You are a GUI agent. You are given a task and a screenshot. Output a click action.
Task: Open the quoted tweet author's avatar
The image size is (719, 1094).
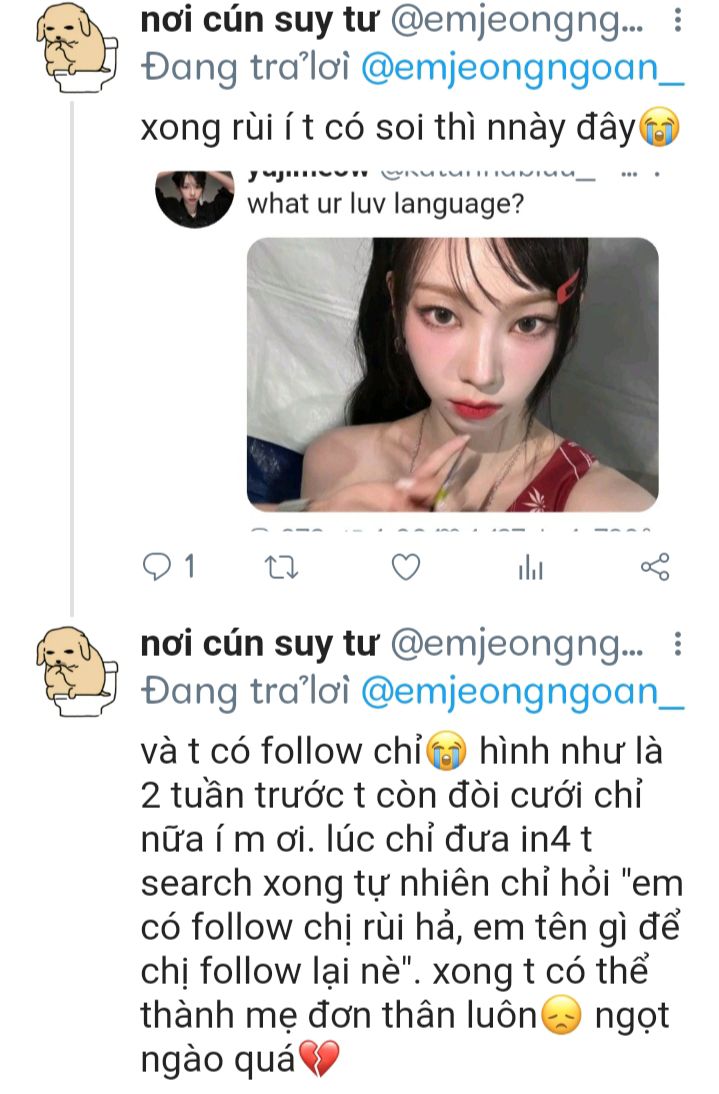point(195,199)
